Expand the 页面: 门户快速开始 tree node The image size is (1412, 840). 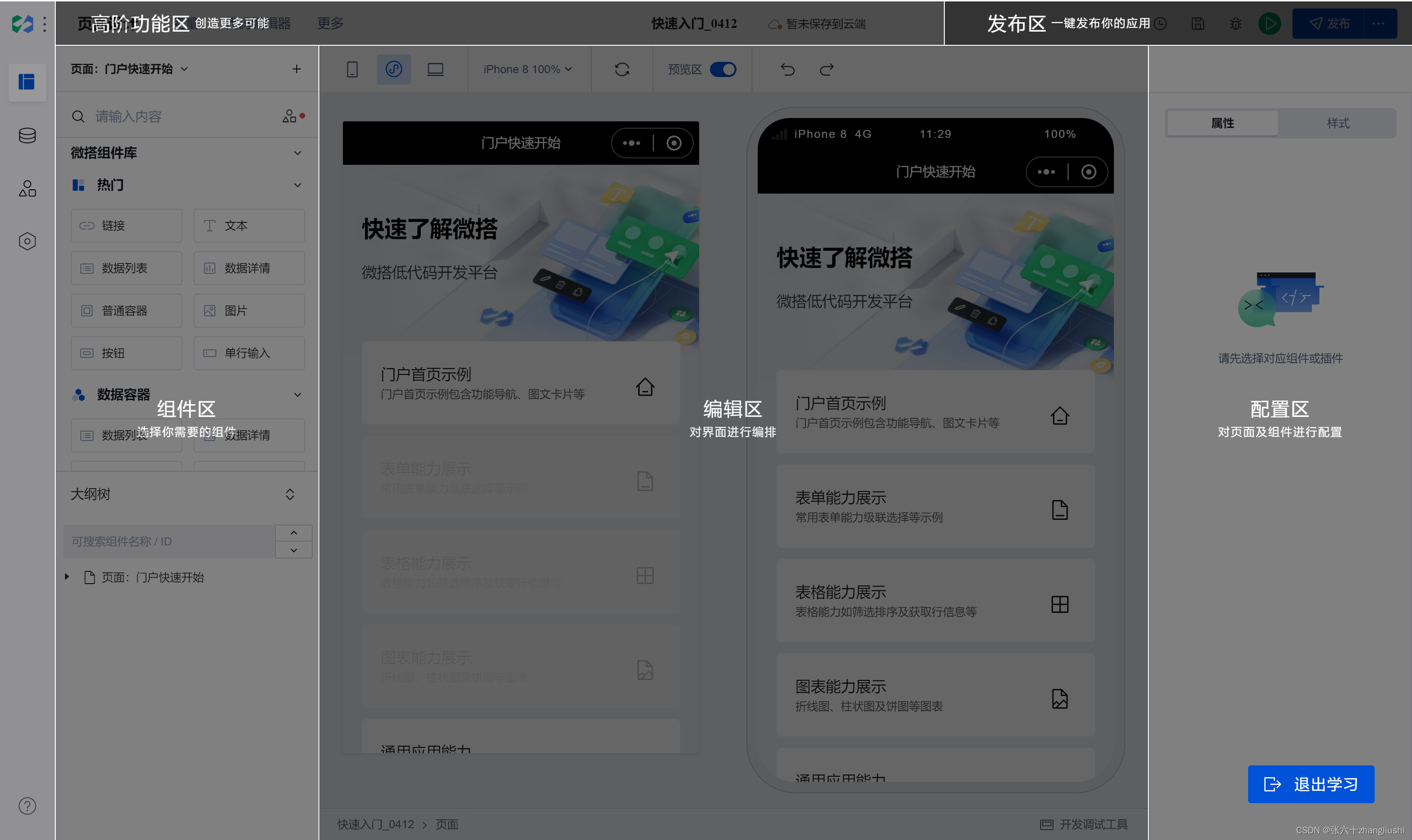click(x=67, y=577)
